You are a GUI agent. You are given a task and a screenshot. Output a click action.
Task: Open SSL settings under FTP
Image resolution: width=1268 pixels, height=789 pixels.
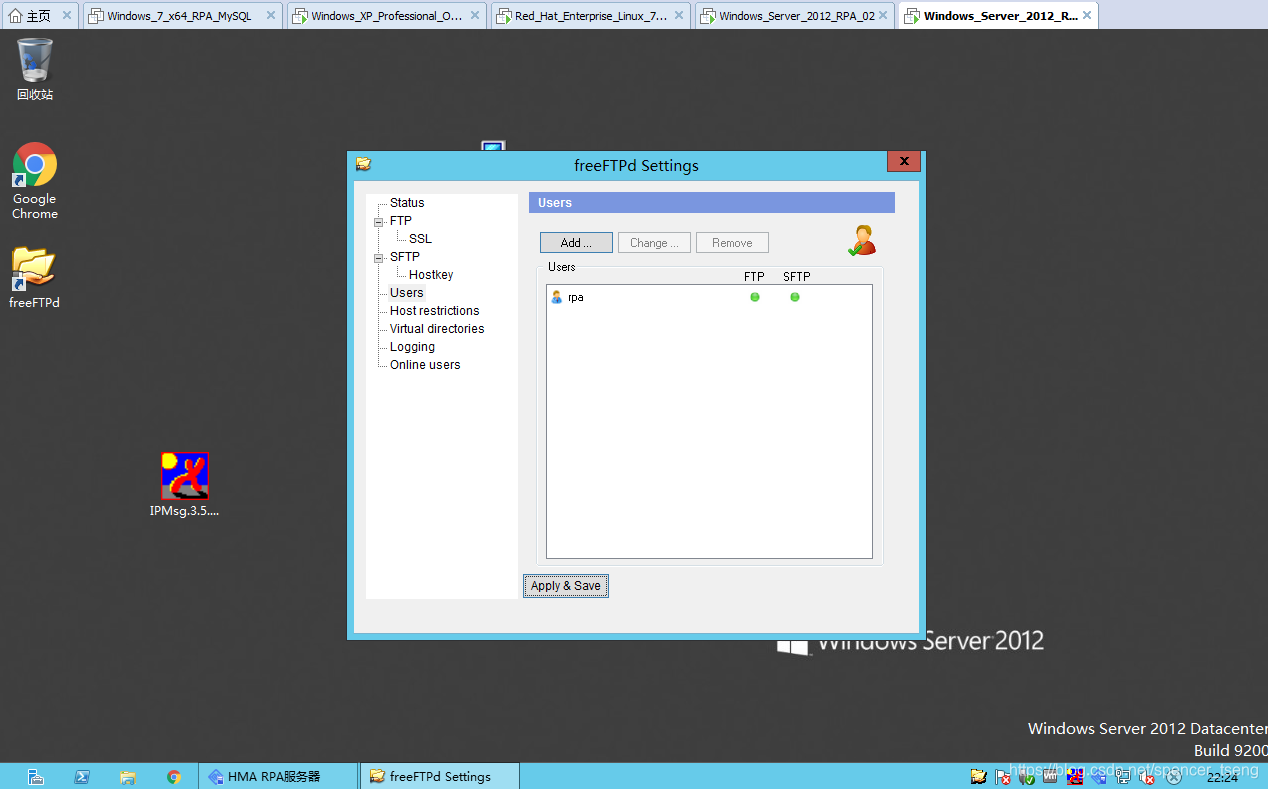[x=420, y=239]
